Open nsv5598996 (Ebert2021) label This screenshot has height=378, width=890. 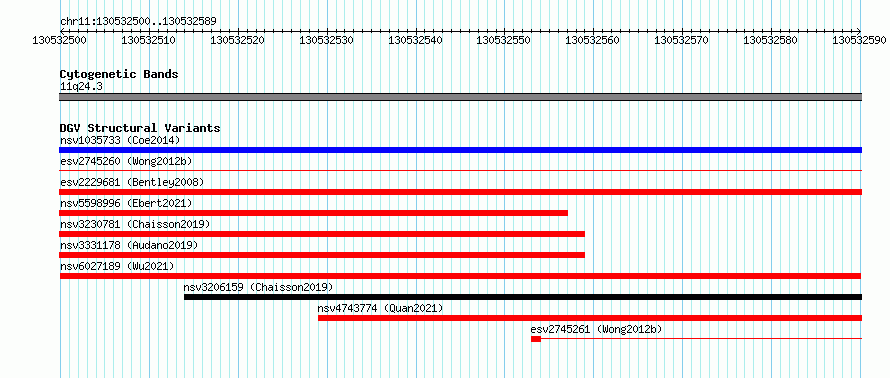pos(126,203)
